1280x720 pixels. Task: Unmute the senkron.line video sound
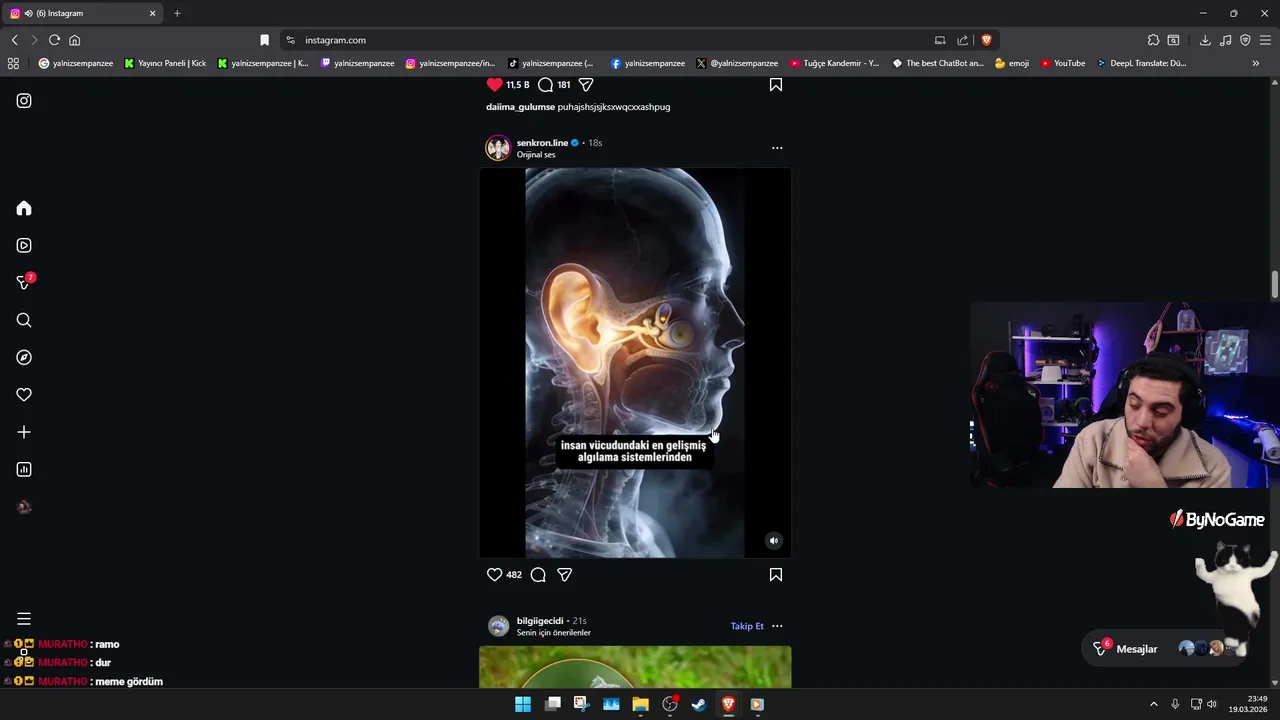point(773,540)
